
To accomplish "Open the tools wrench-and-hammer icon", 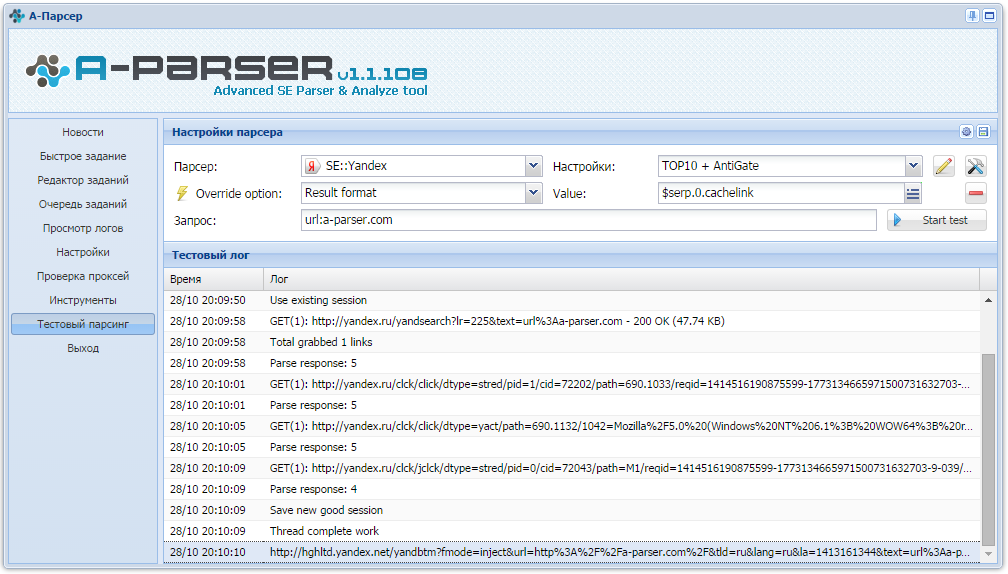I will tap(975, 166).
